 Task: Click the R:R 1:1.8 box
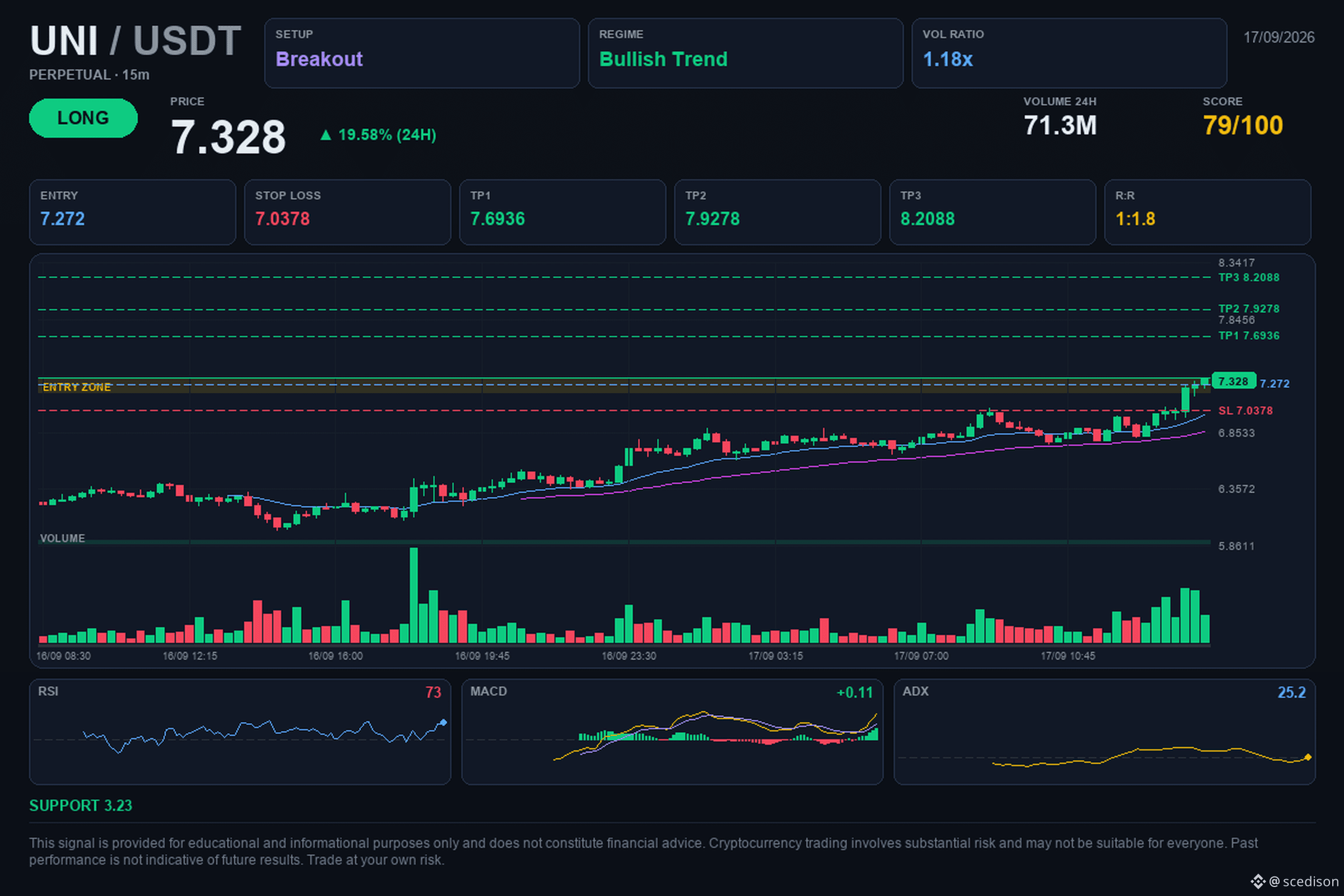point(1207,212)
